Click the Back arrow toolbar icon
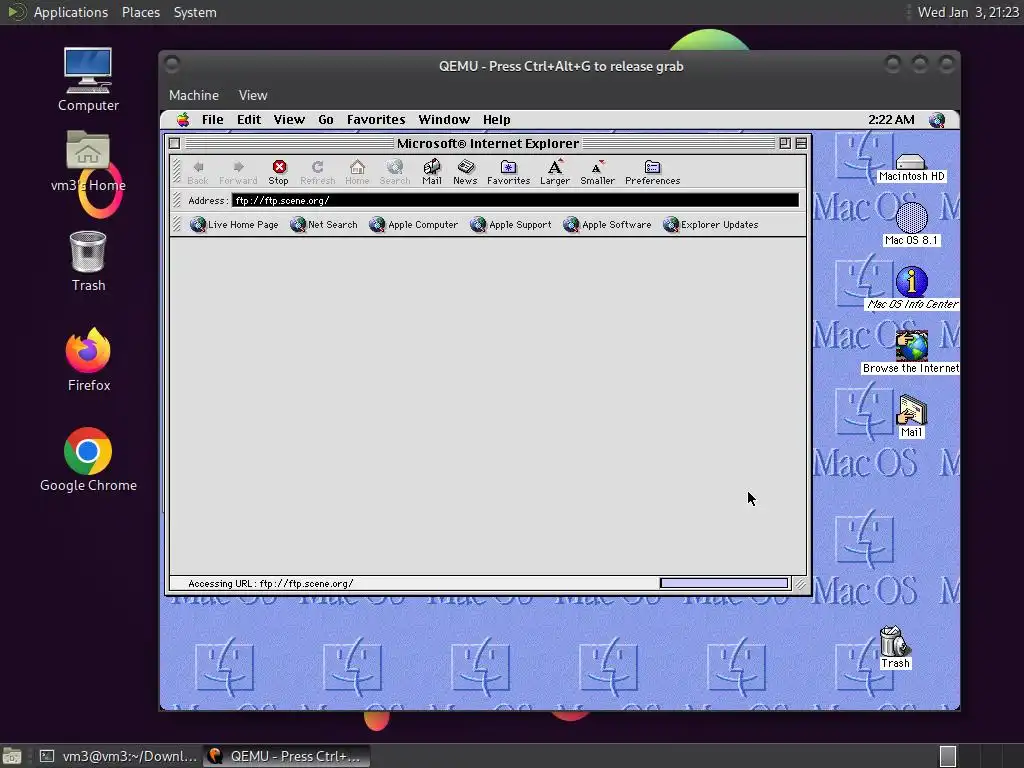This screenshot has width=1024, height=768. pyautogui.click(x=198, y=172)
